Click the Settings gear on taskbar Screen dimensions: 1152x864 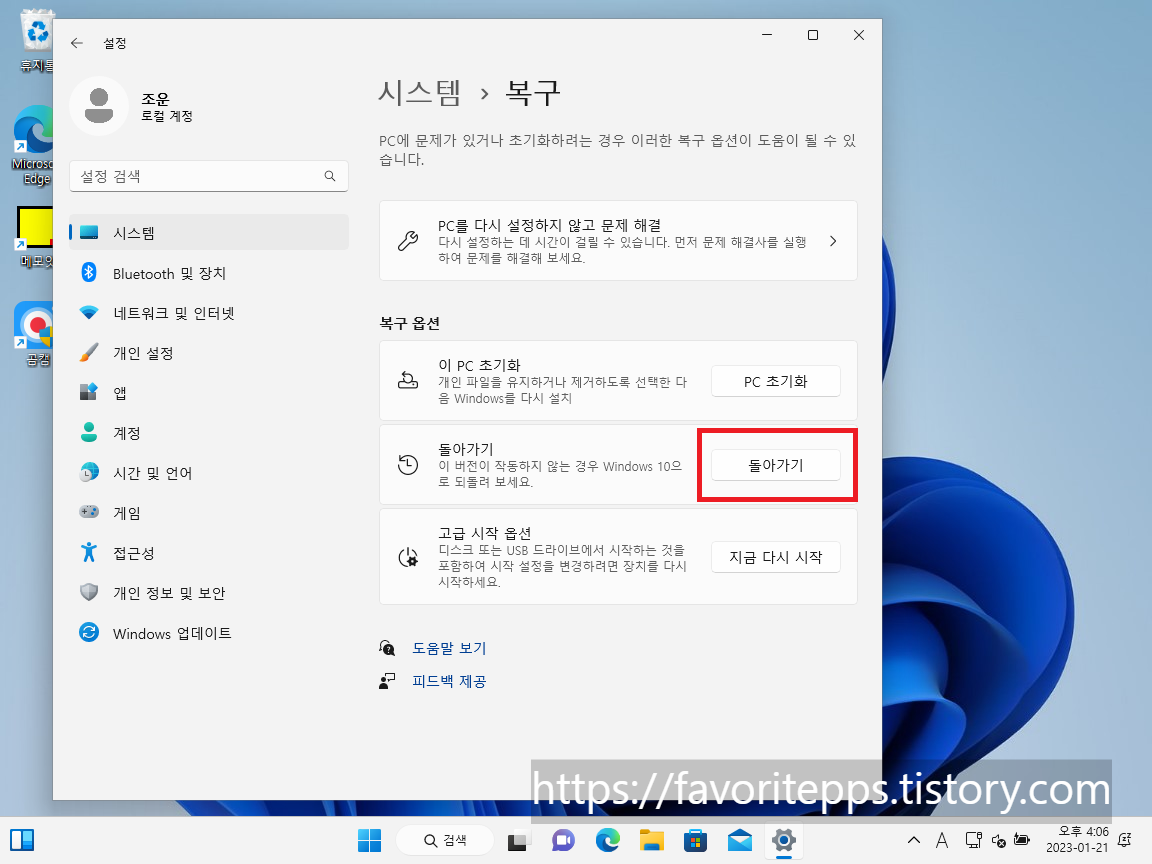click(784, 840)
